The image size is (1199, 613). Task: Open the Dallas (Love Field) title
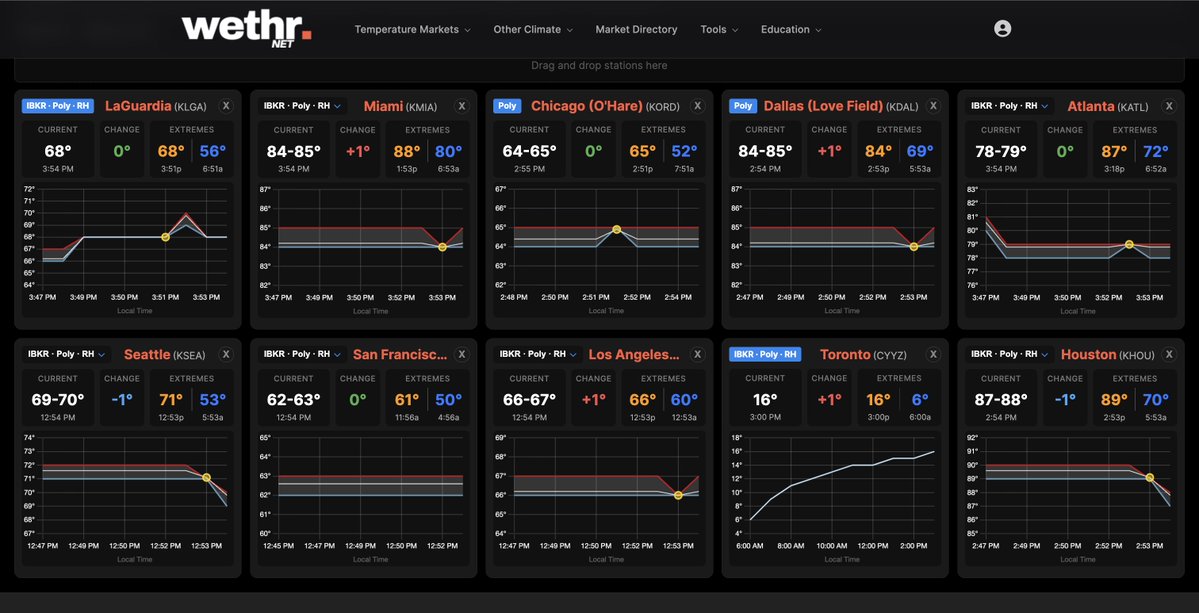coord(824,106)
